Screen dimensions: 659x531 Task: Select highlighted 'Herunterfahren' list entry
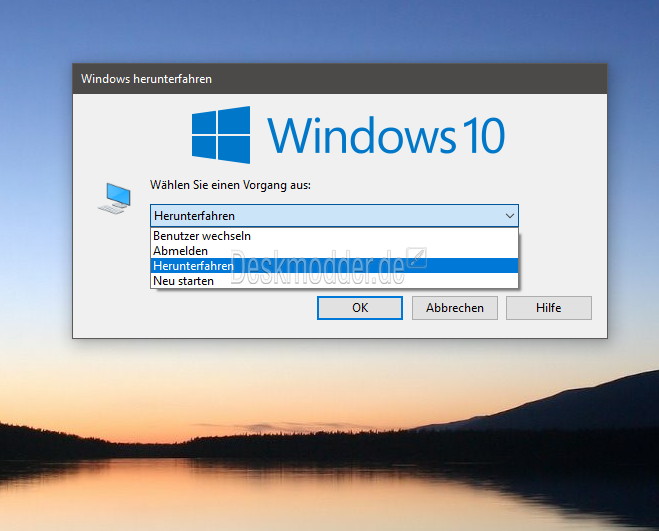(x=334, y=266)
